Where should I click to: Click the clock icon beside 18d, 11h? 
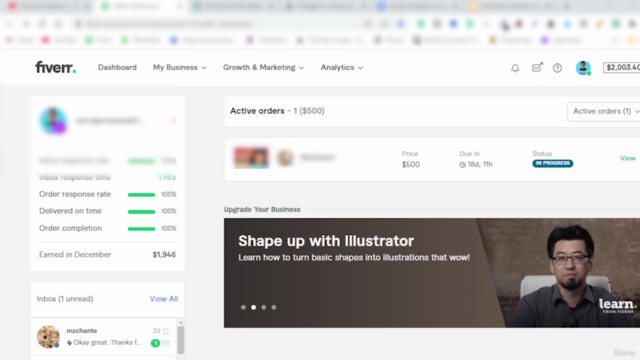462,165
